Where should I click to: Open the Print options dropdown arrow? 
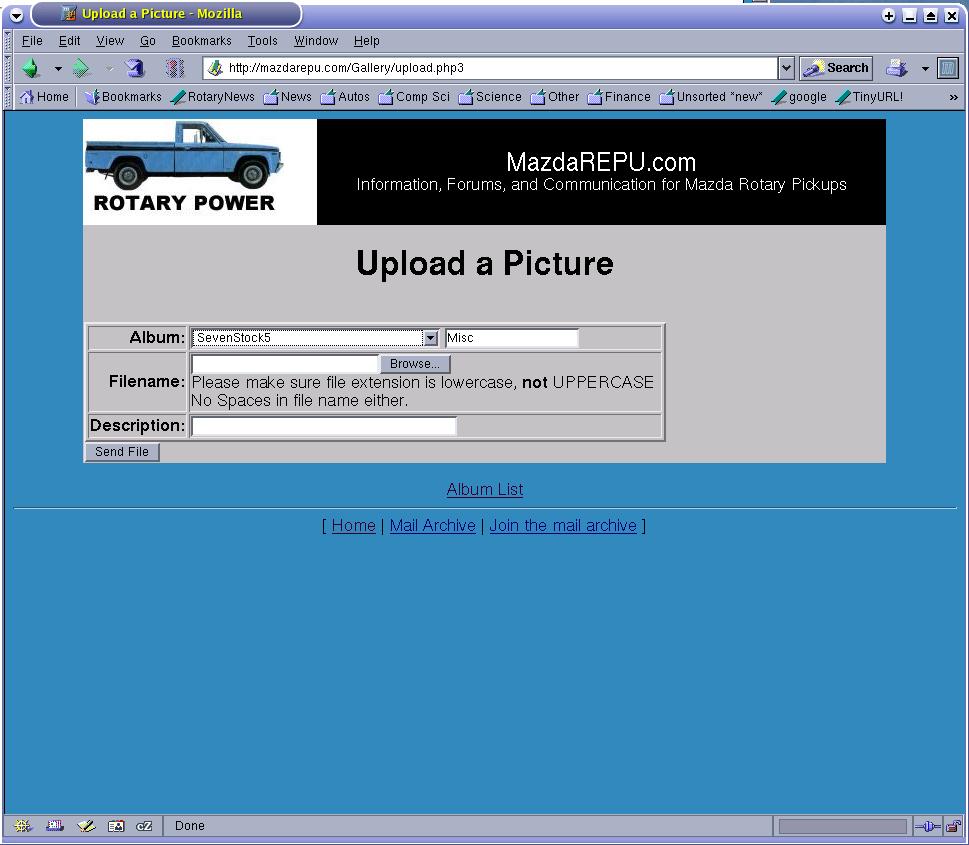[925, 69]
